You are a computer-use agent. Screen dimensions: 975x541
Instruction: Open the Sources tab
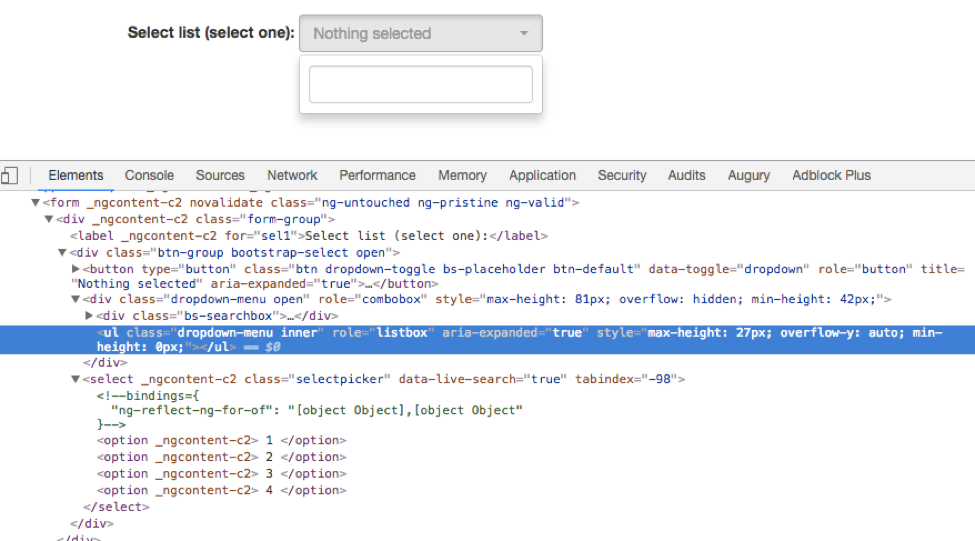(220, 176)
